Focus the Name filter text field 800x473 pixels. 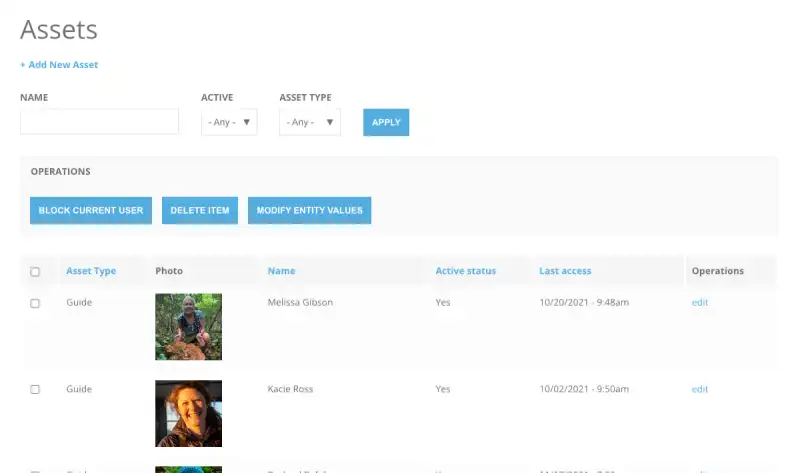pyautogui.click(x=99, y=121)
